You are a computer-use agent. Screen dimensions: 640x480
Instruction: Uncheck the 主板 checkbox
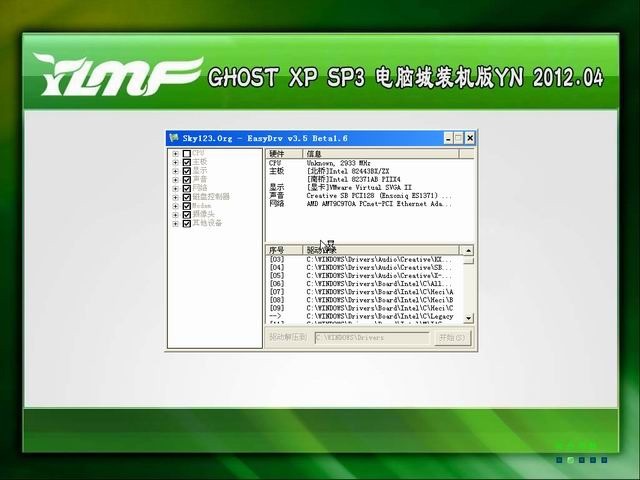pyautogui.click(x=187, y=162)
